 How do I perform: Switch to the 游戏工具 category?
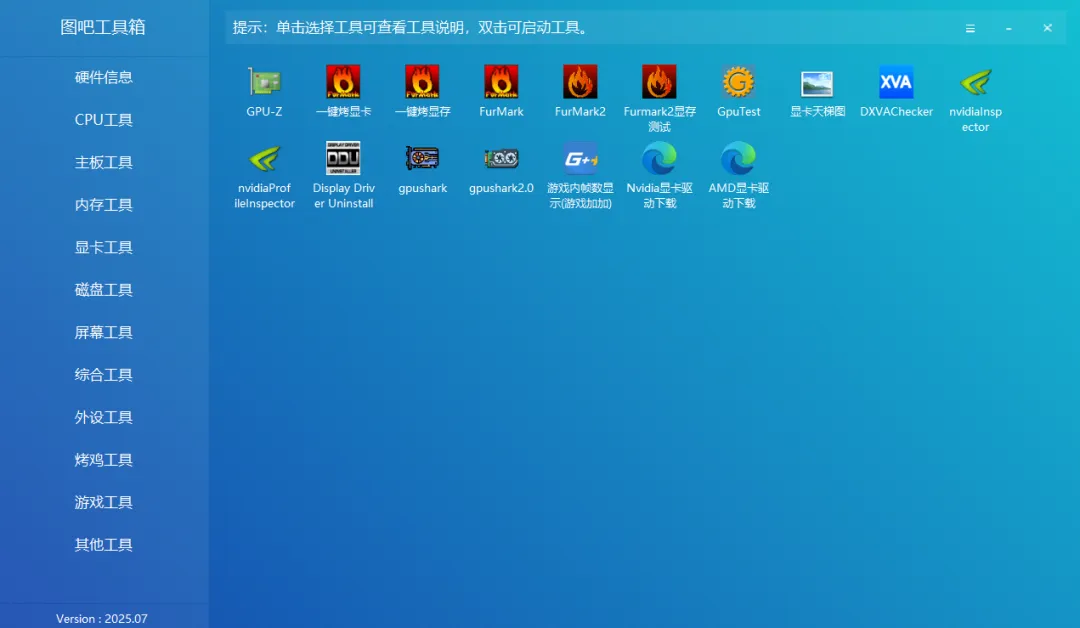103,503
